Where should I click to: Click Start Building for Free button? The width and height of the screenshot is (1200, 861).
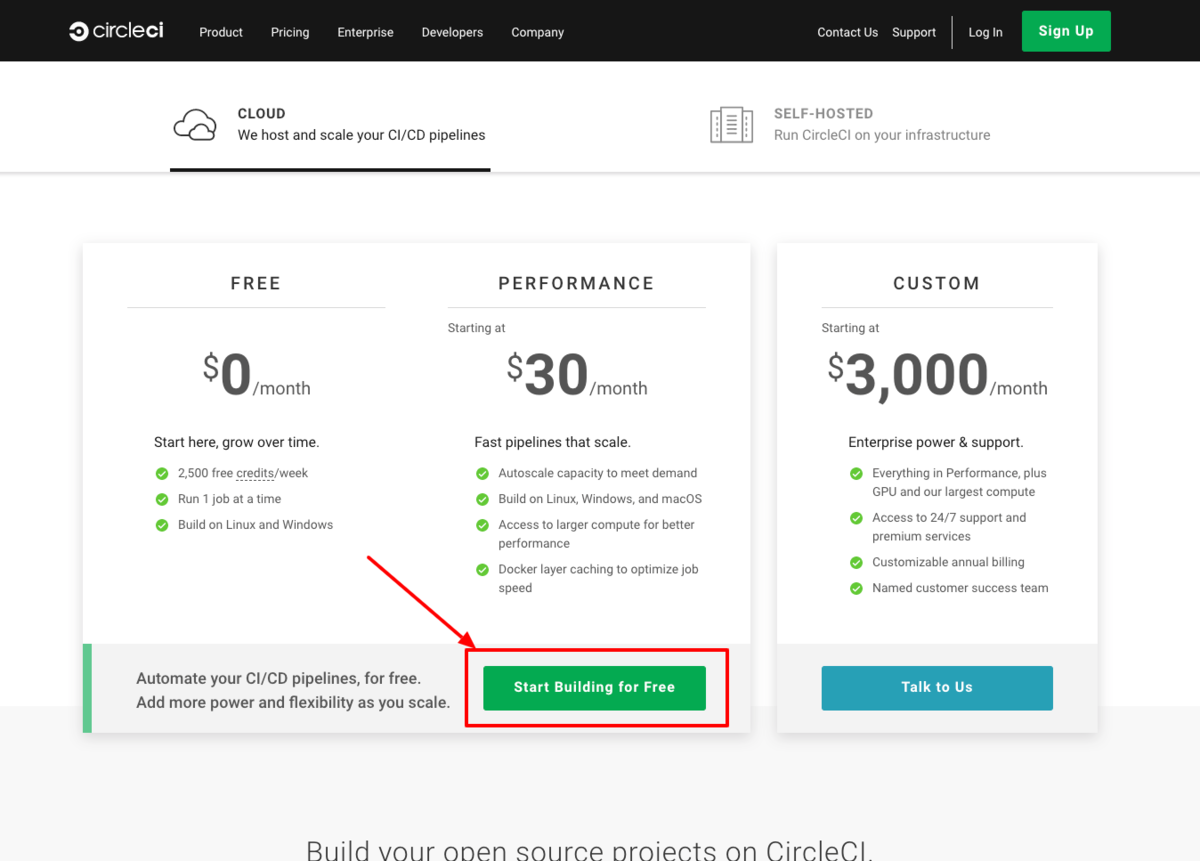[x=594, y=688]
